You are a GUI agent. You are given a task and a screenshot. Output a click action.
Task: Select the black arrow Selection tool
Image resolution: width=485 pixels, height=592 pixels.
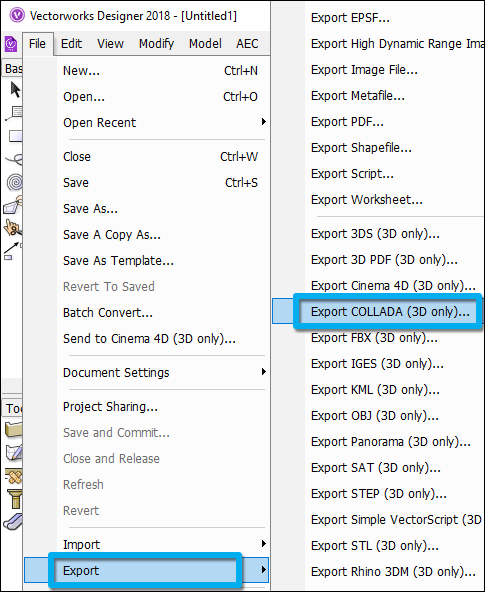pos(15,90)
